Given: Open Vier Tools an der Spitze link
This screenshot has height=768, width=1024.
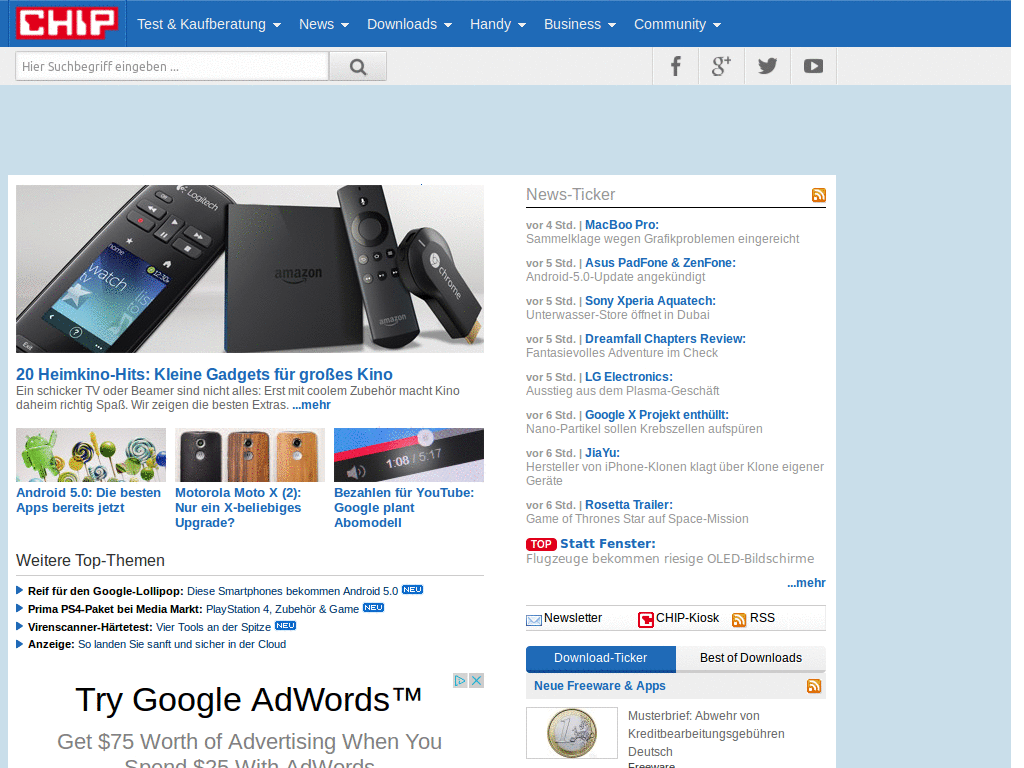Looking at the screenshot, I should pos(214,627).
